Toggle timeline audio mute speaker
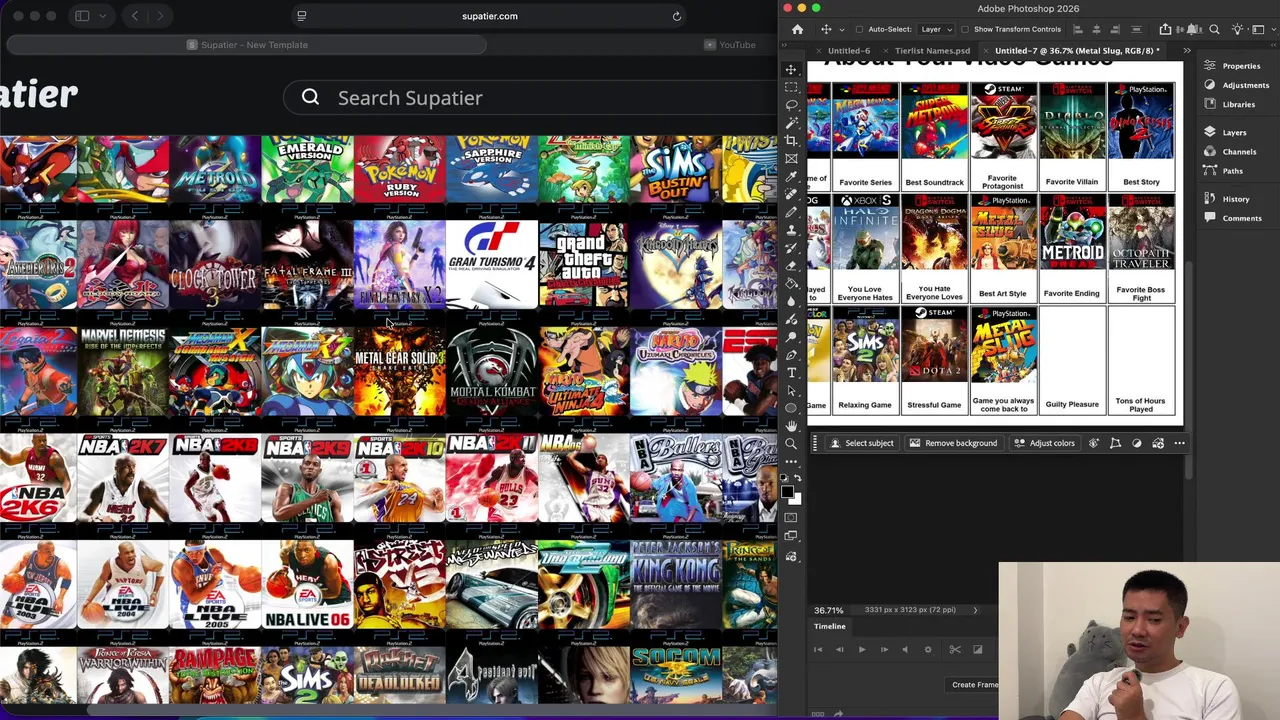Screen dimensions: 1280x720 905,650
